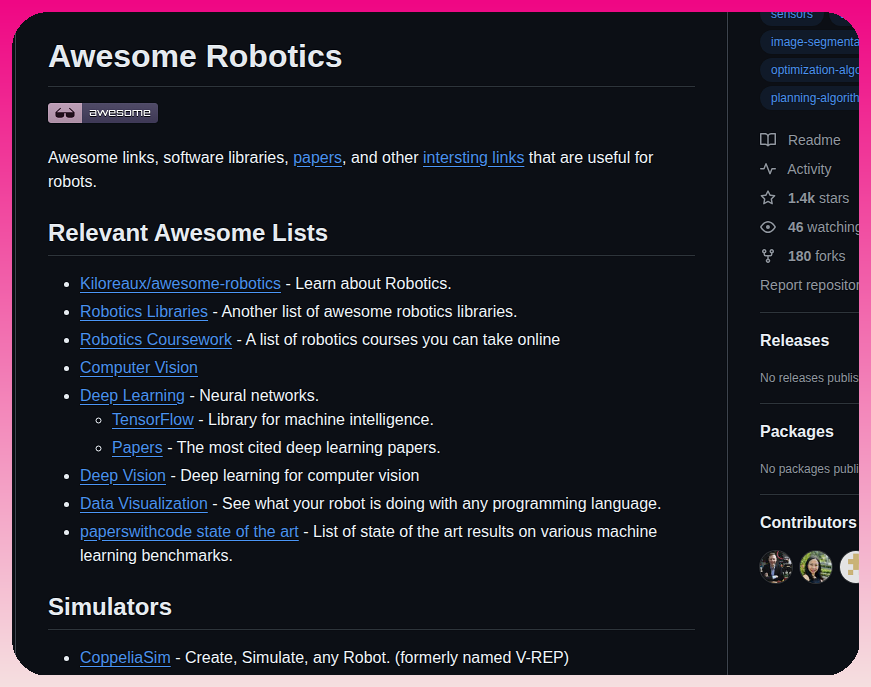This screenshot has width=871, height=687.
Task: Click the fork icon beside 180 forks
Action: click(768, 256)
